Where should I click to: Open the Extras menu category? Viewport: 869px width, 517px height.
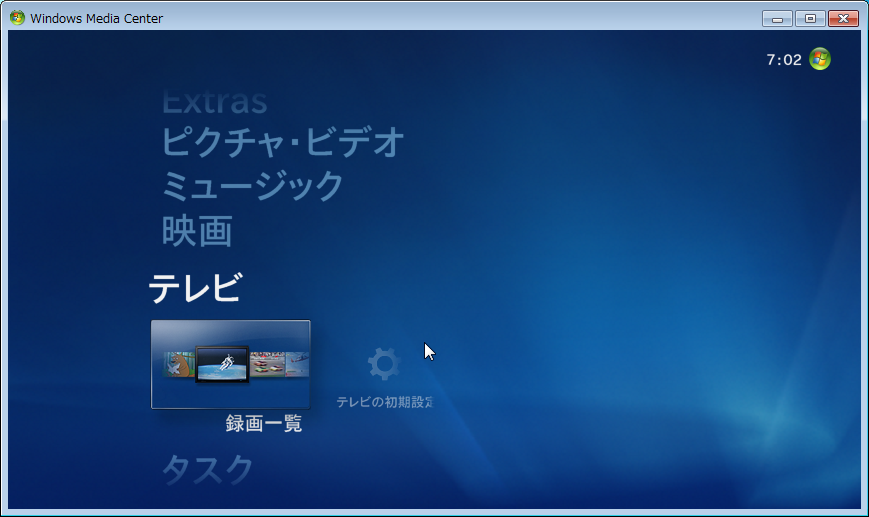click(x=214, y=103)
